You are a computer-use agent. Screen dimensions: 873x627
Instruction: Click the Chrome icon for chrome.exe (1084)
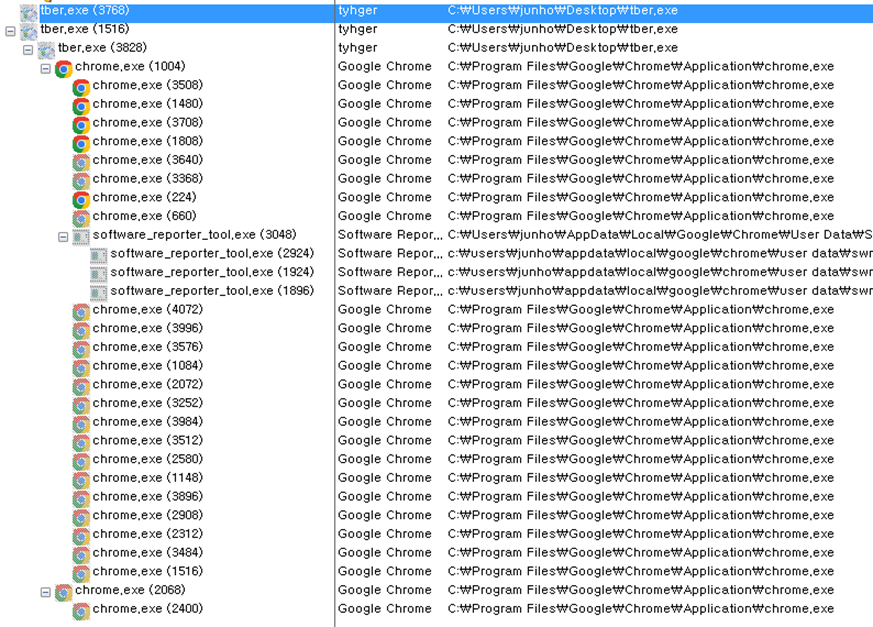(81, 368)
